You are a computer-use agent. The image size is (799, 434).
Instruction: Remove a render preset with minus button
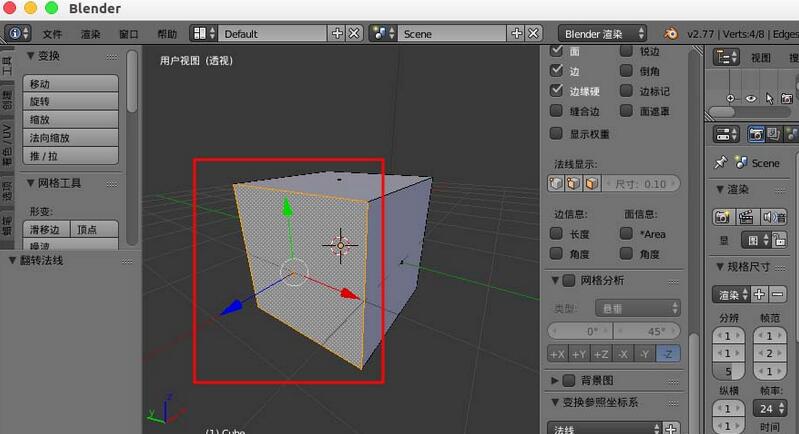coord(777,294)
